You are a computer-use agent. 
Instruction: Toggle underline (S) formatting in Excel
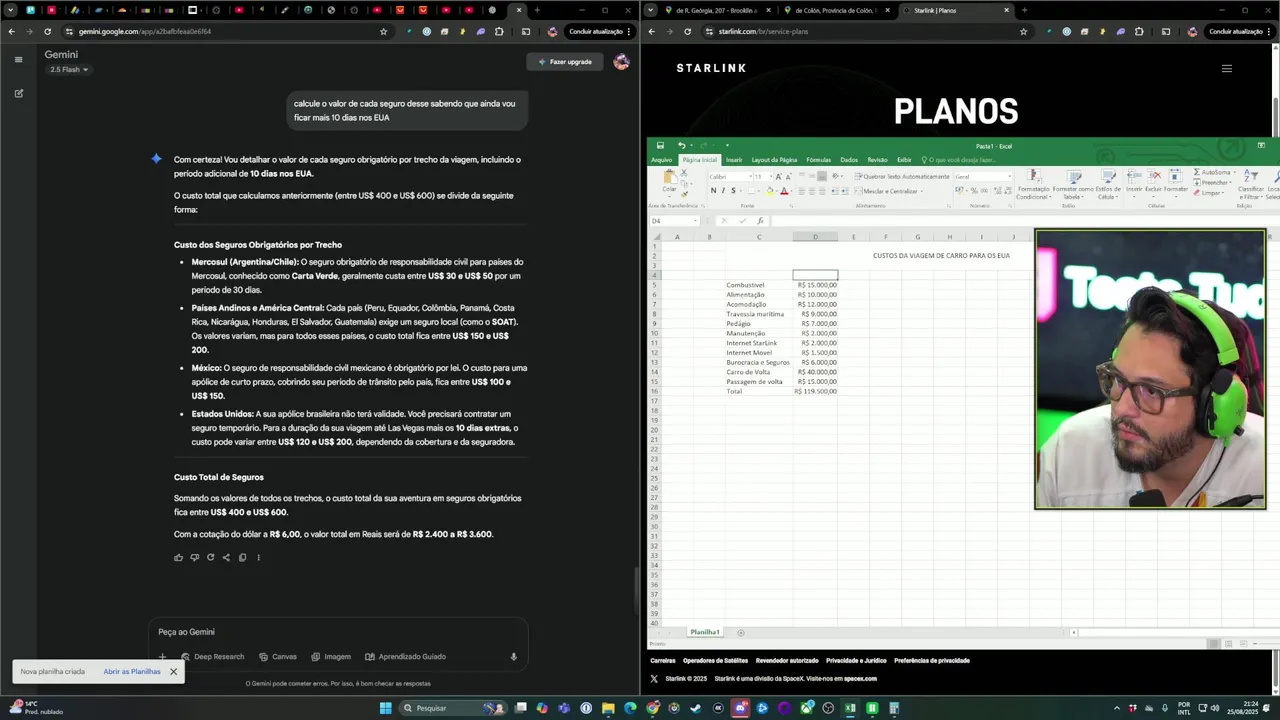click(x=733, y=191)
